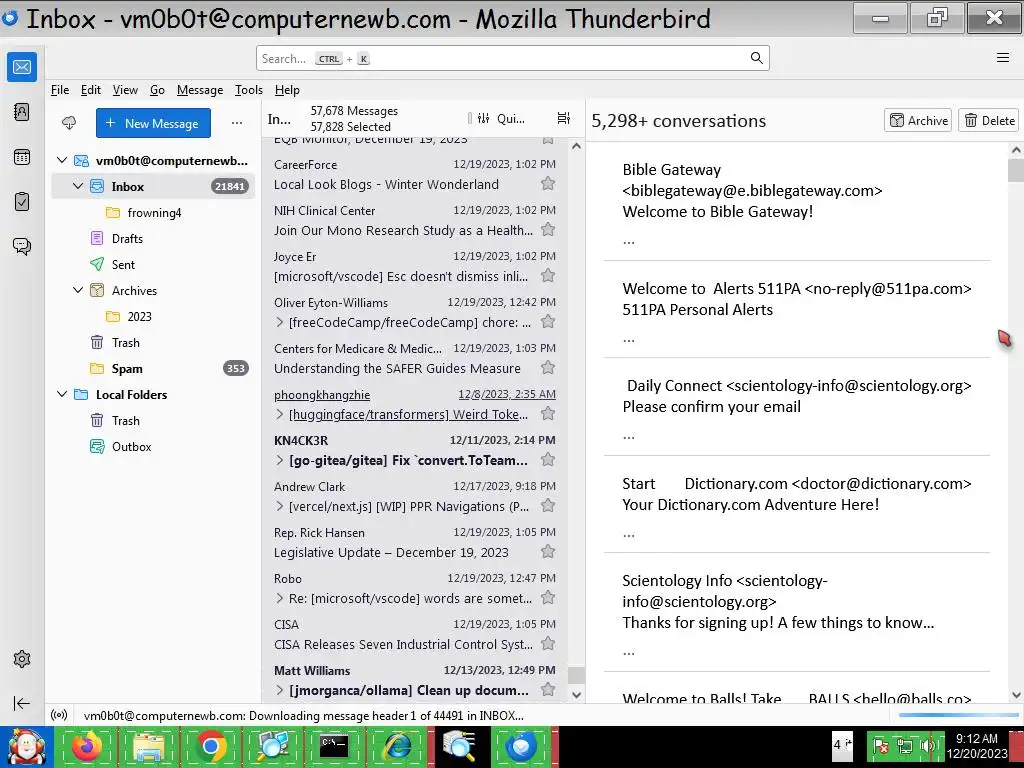
Task: Open the Tools menu
Action: click(249, 90)
